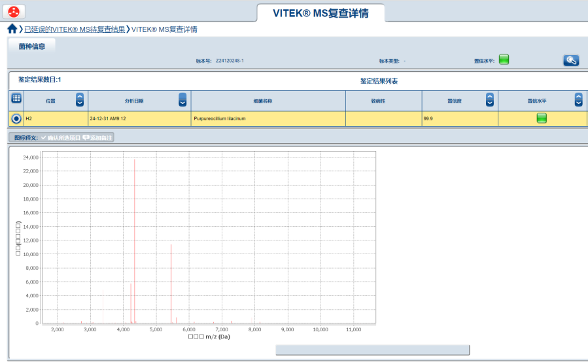Click the red bioMérieux logo icon

[x=14, y=12]
